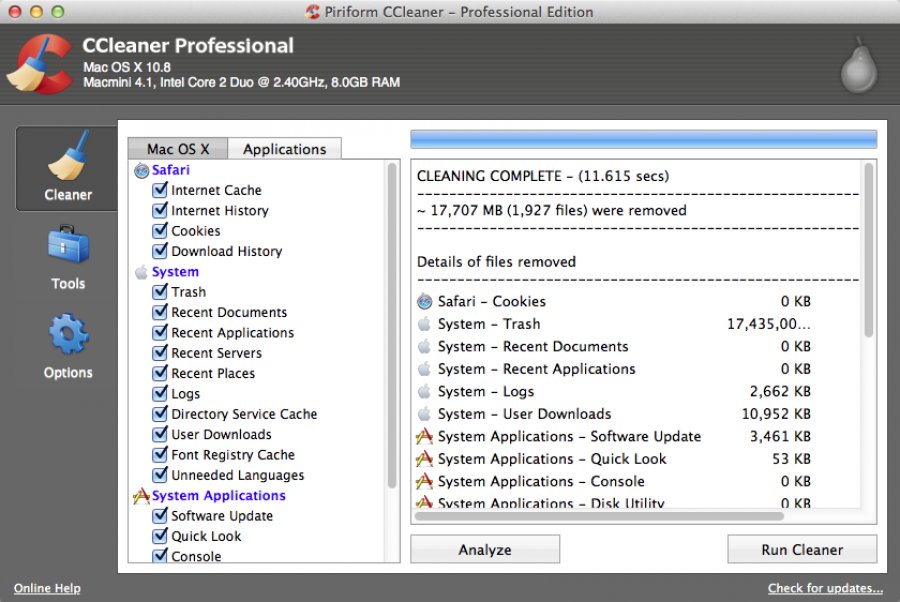Click "CLEANING COMPLETE - (11.615 secs)" text
900x602 pixels.
tap(543, 176)
